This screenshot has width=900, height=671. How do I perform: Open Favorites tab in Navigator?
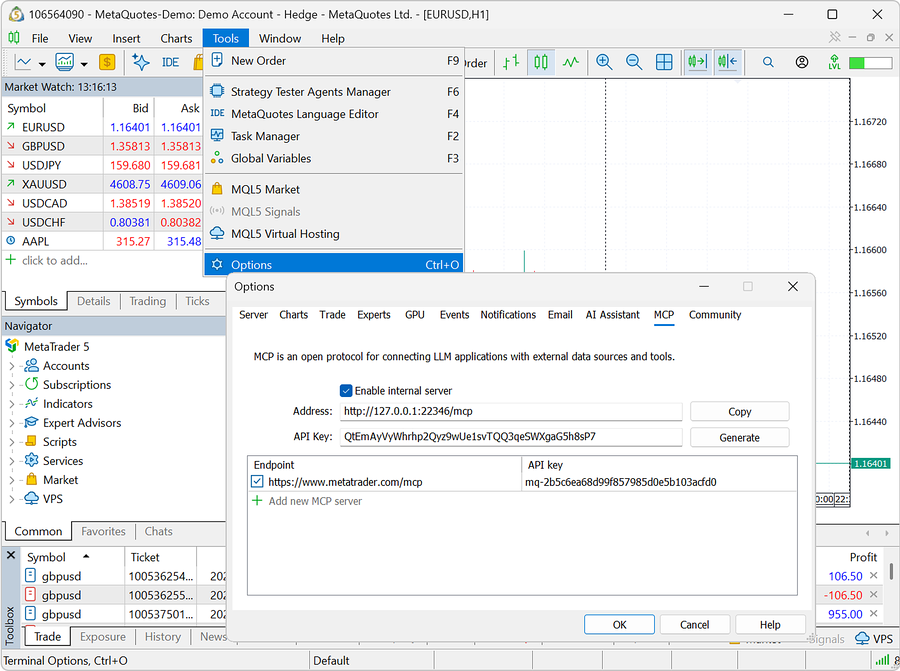coord(103,531)
